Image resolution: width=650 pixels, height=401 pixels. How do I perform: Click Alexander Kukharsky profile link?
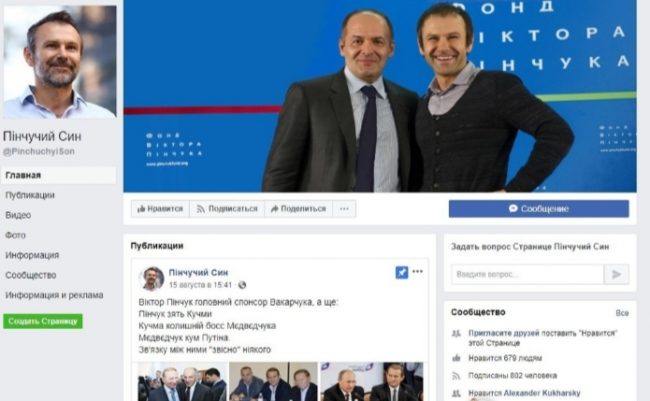(x=542, y=393)
